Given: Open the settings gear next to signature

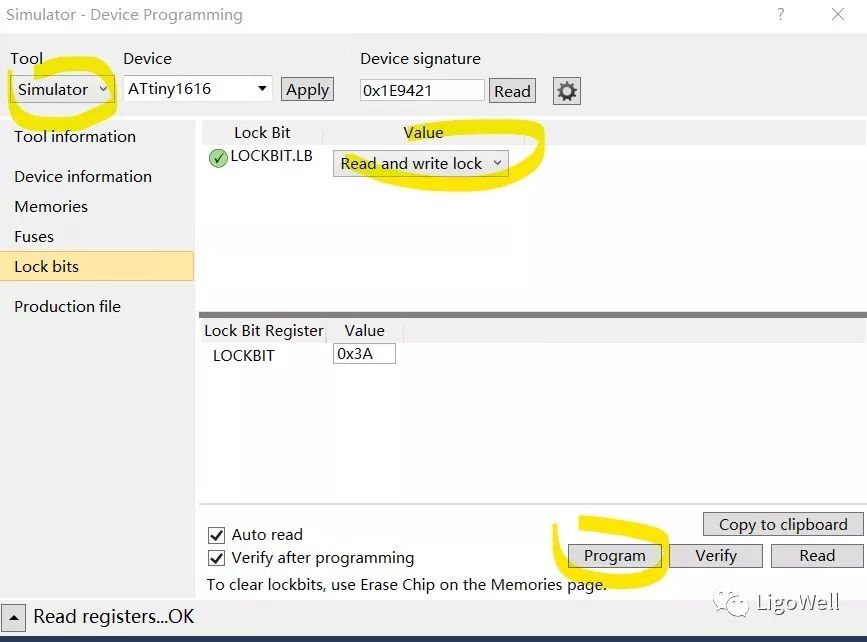Looking at the screenshot, I should pos(567,91).
